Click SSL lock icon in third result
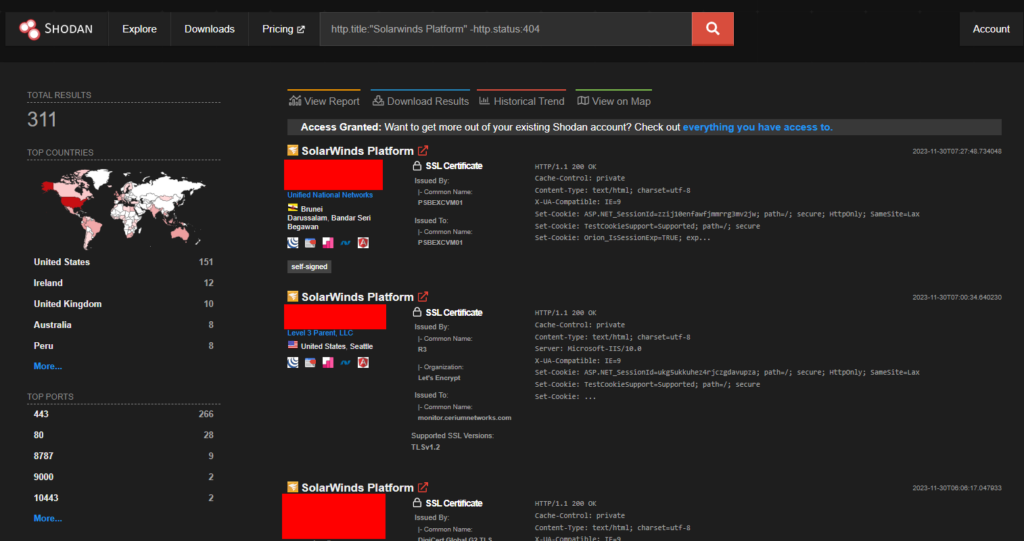 tap(417, 504)
